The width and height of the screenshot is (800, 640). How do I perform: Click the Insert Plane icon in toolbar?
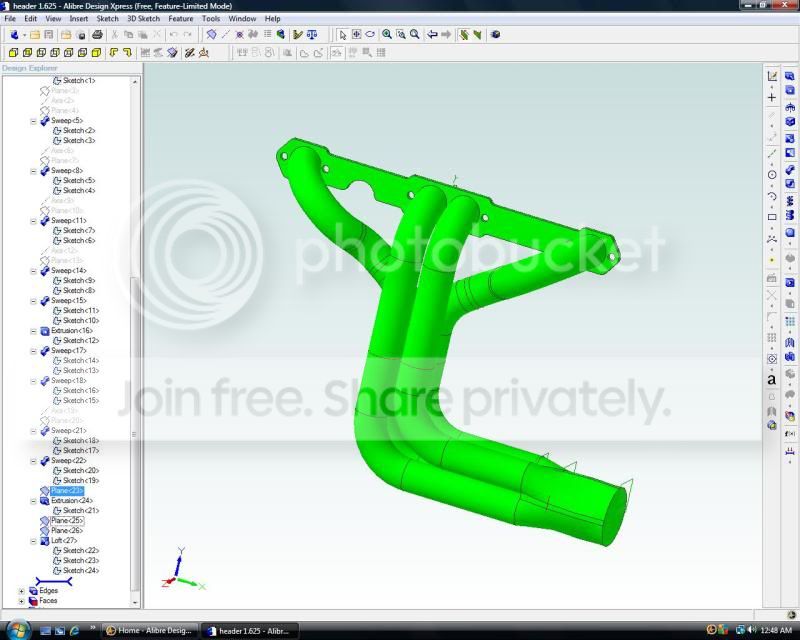pyautogui.click(x=211, y=35)
